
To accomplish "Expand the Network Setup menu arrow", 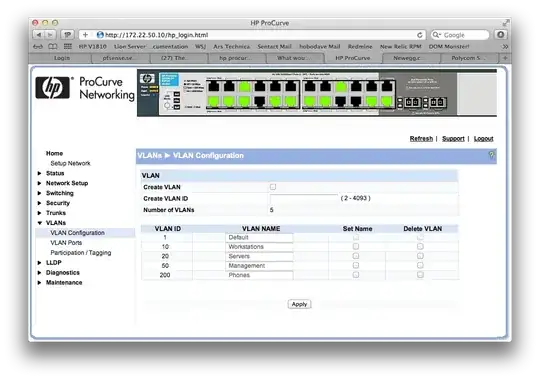I will [x=39, y=183].
